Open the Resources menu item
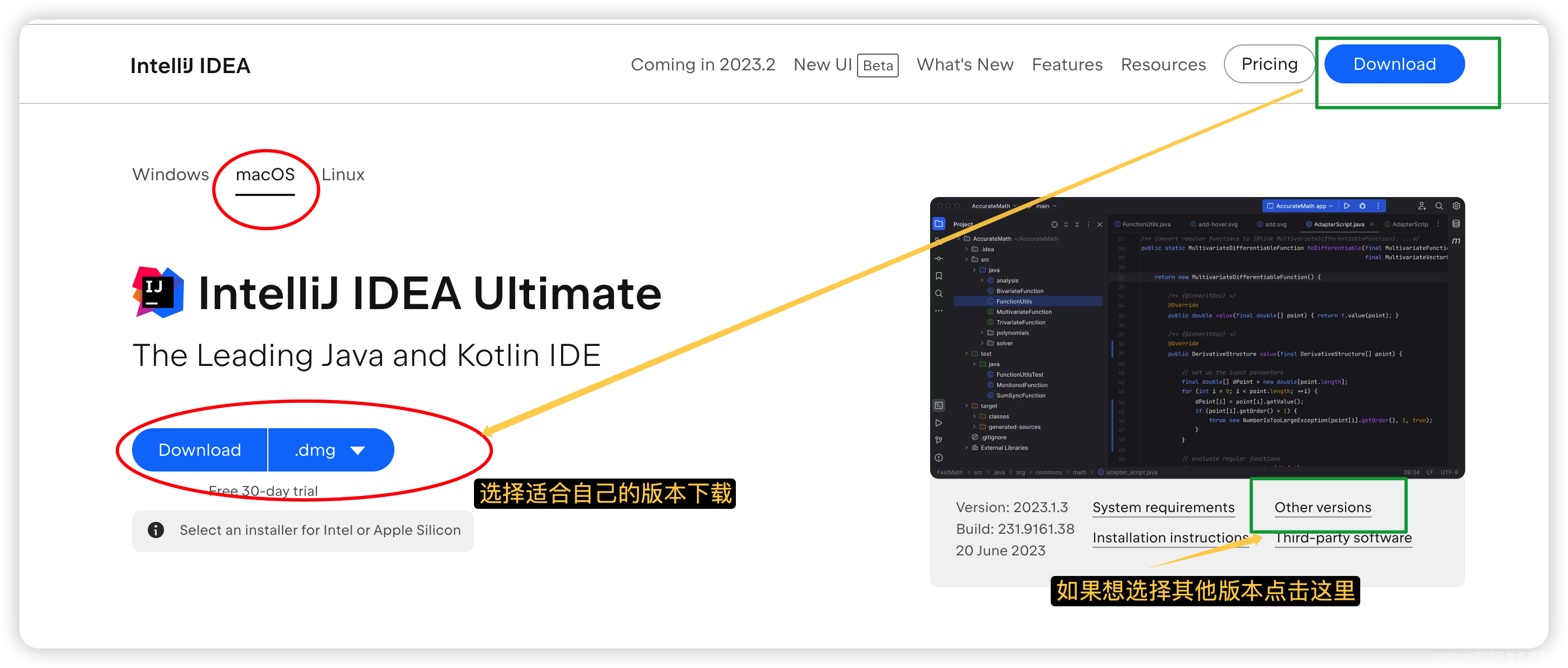 1163,64
